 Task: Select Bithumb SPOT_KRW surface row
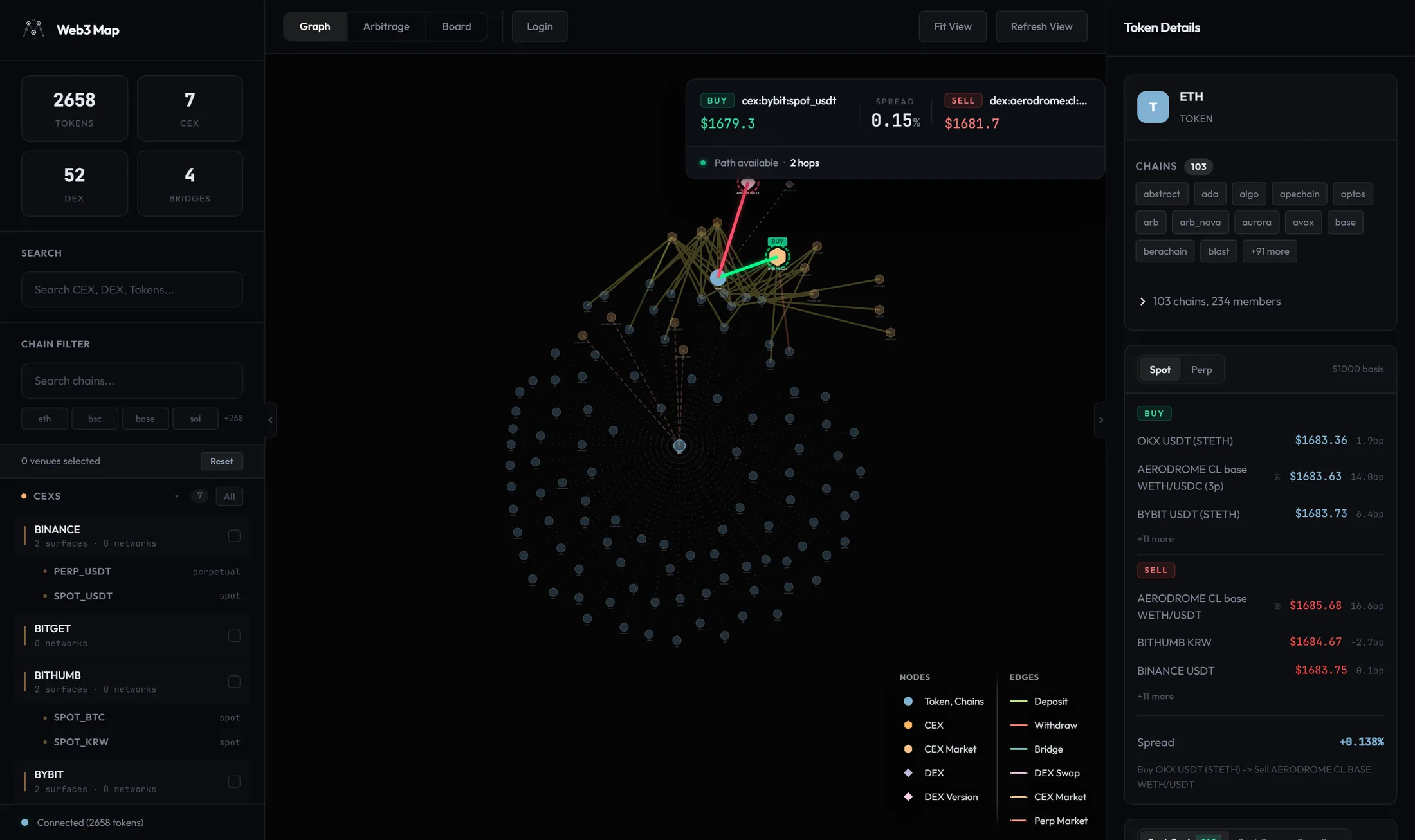tap(141, 742)
